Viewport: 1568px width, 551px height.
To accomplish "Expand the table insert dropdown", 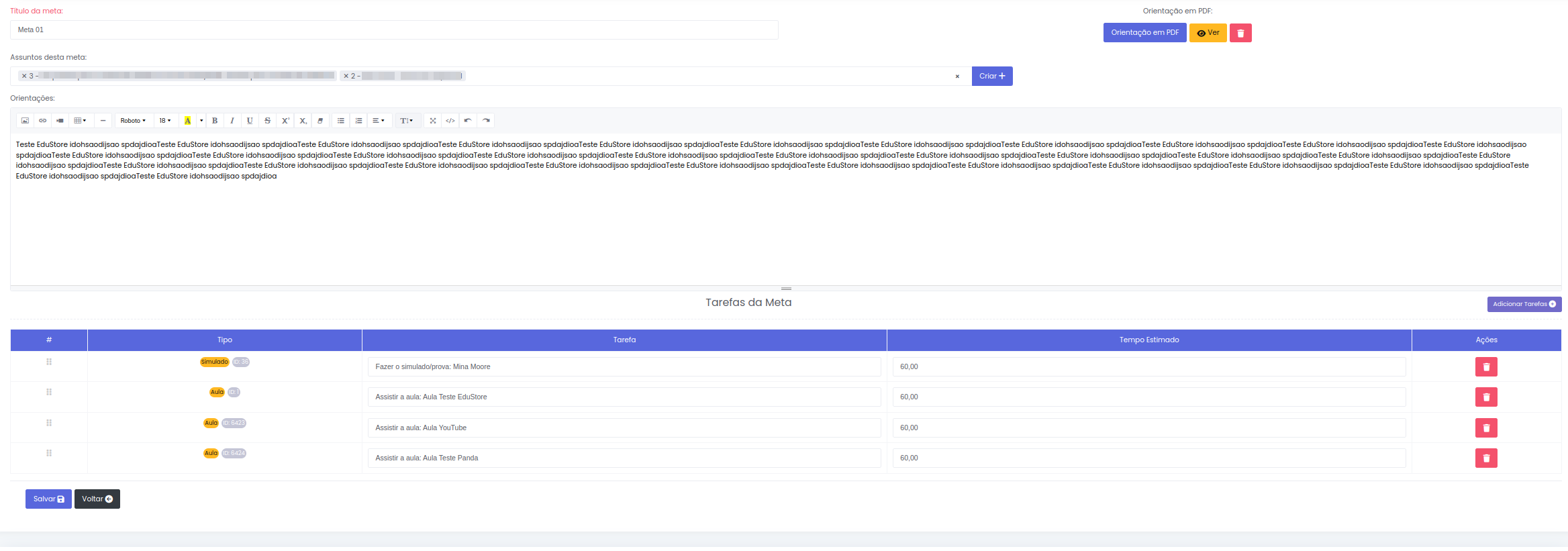I will tap(80, 121).
